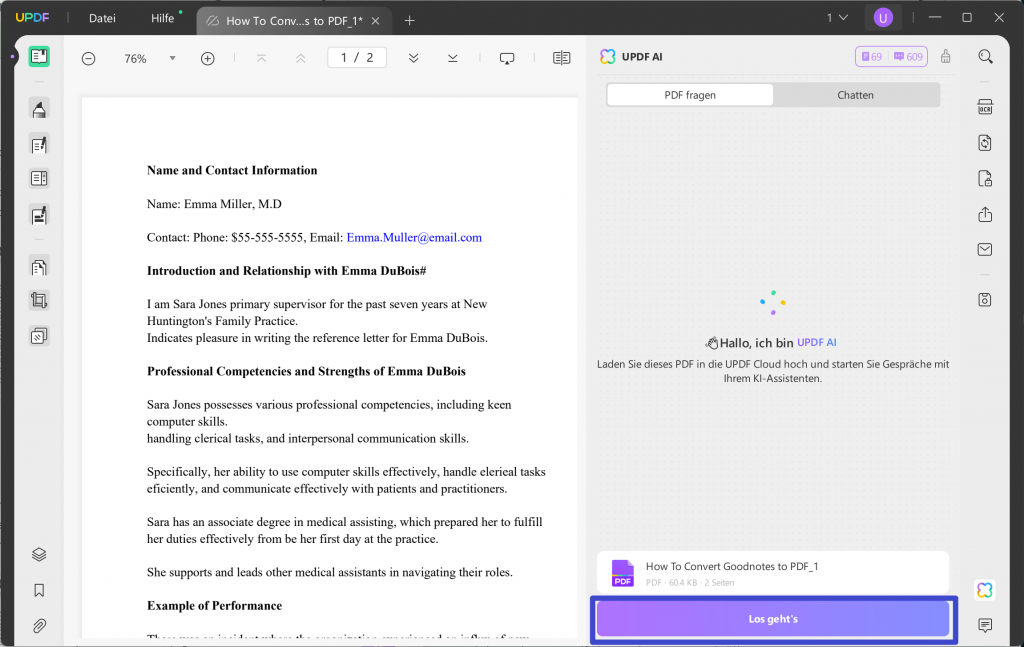
Task: Select the Comment highlighter tool
Action: [x=39, y=109]
